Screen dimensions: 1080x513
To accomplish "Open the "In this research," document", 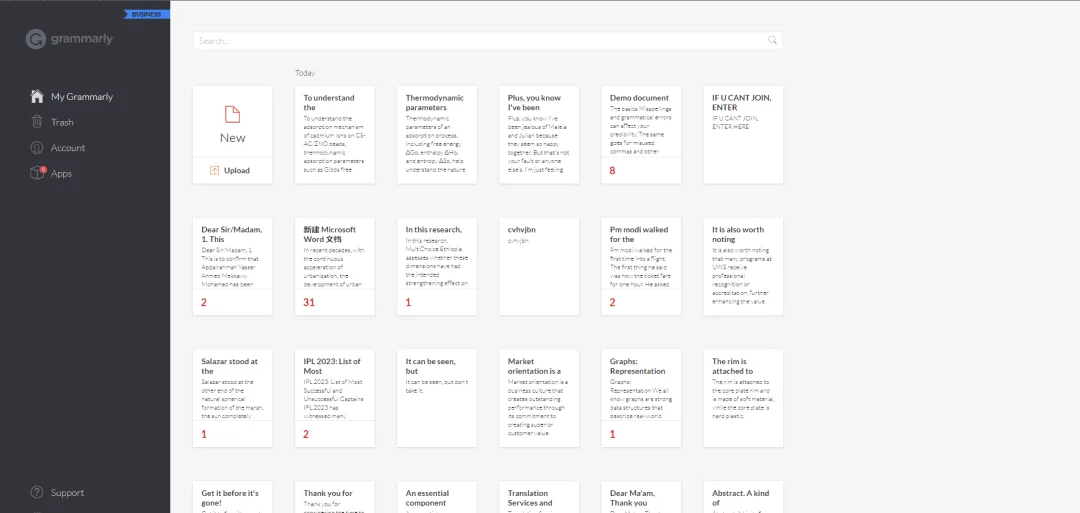I will point(437,266).
